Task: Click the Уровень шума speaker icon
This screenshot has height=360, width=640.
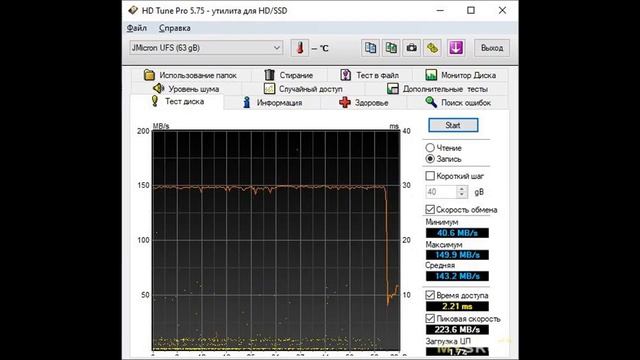Action: point(158,88)
